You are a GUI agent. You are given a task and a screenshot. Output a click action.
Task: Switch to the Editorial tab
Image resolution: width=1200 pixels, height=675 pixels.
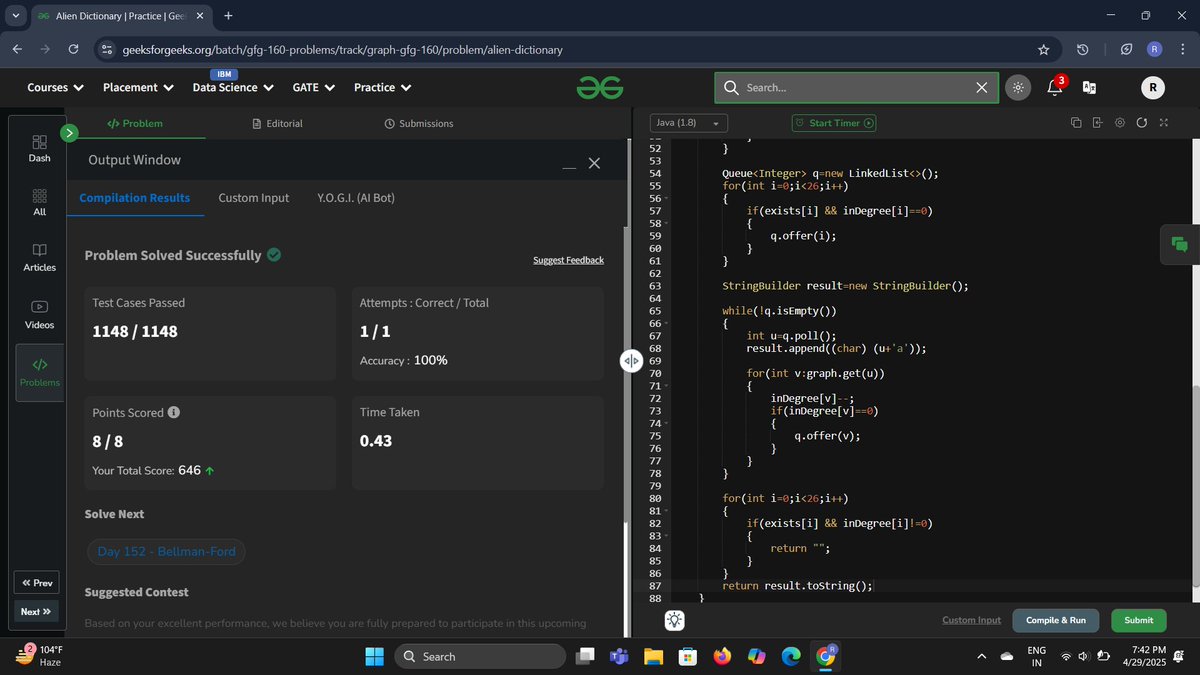[x=277, y=123]
